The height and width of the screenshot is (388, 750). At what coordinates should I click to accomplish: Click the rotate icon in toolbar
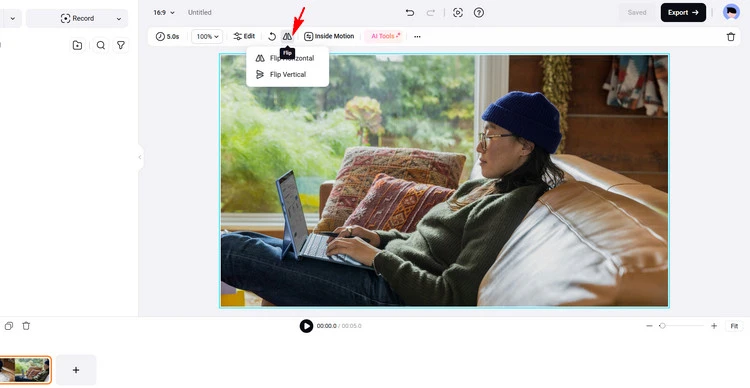point(272,36)
